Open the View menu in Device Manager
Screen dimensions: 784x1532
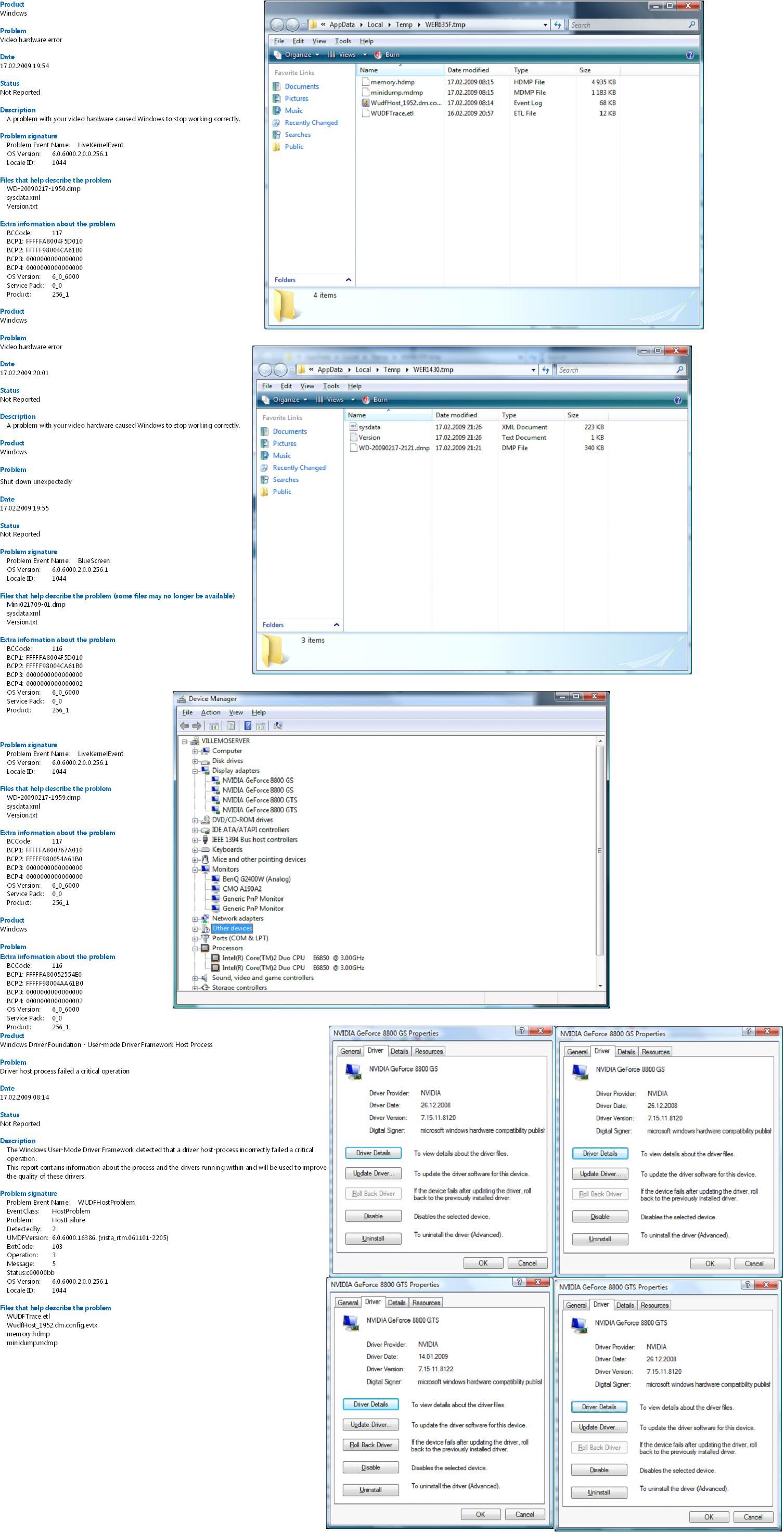click(x=236, y=712)
